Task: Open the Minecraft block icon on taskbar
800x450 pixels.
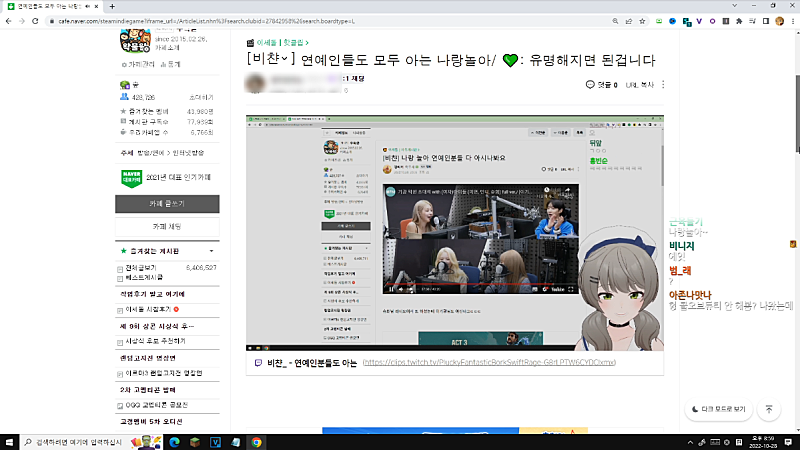Action: pyautogui.click(x=195, y=442)
